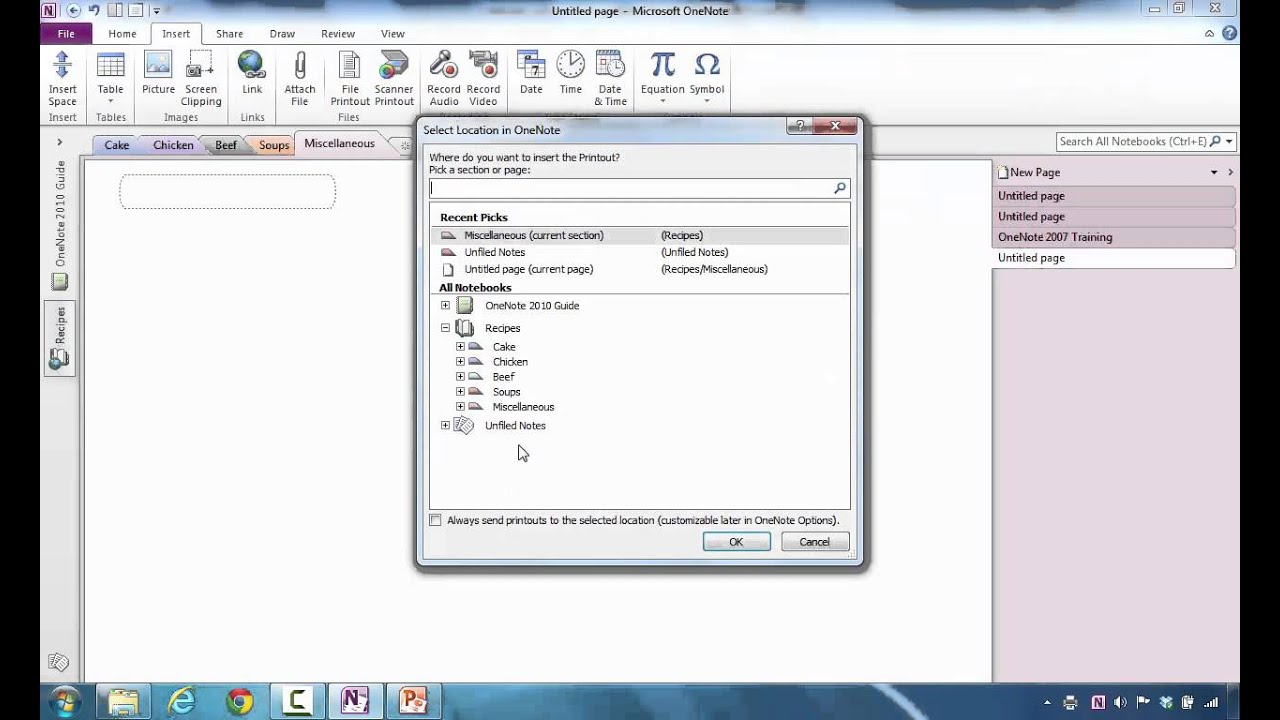Open the Recipes notebook in left sidebar

click(x=59, y=339)
